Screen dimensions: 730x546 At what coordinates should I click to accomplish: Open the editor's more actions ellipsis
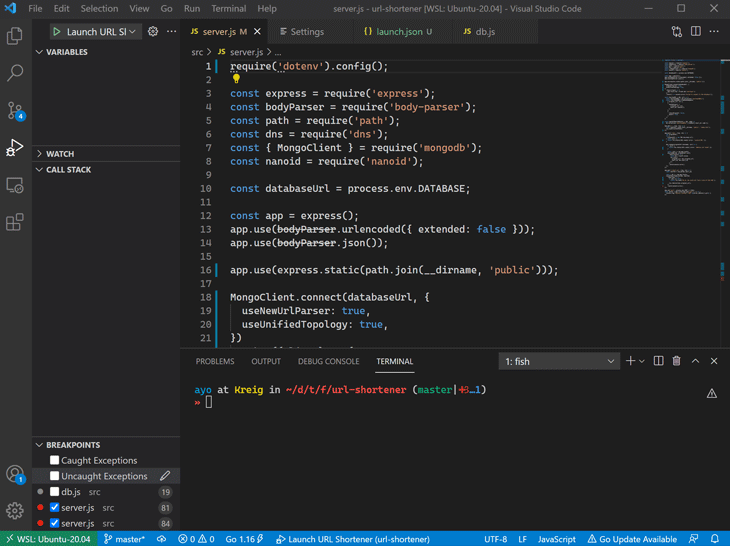tap(714, 32)
